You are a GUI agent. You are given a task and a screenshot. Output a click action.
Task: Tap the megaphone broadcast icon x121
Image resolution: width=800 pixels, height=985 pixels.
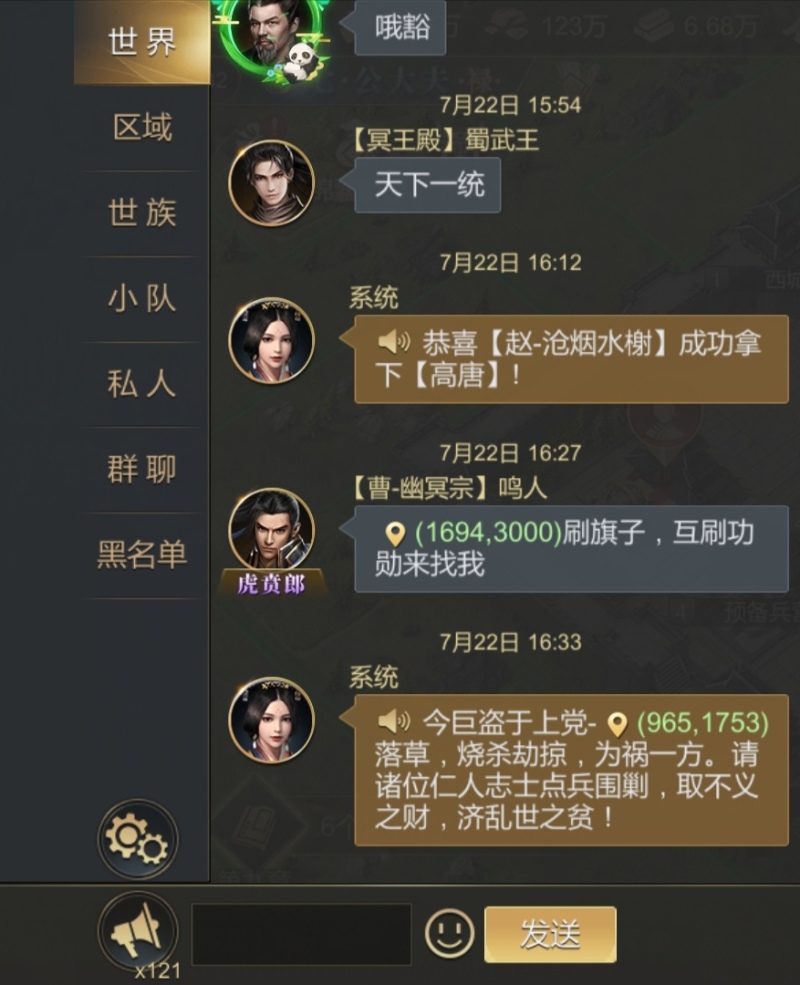coord(138,933)
